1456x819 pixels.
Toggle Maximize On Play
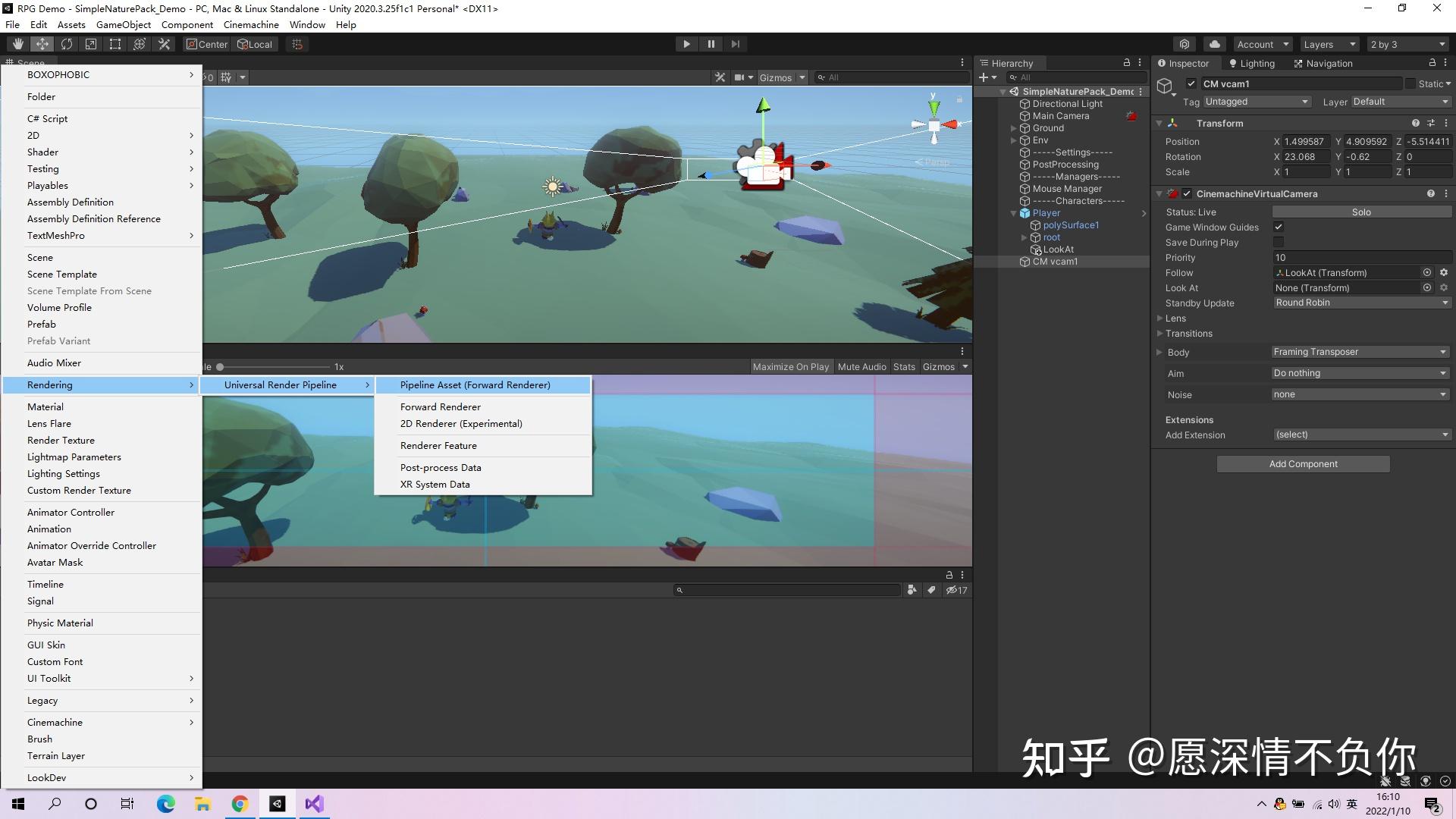click(x=791, y=366)
